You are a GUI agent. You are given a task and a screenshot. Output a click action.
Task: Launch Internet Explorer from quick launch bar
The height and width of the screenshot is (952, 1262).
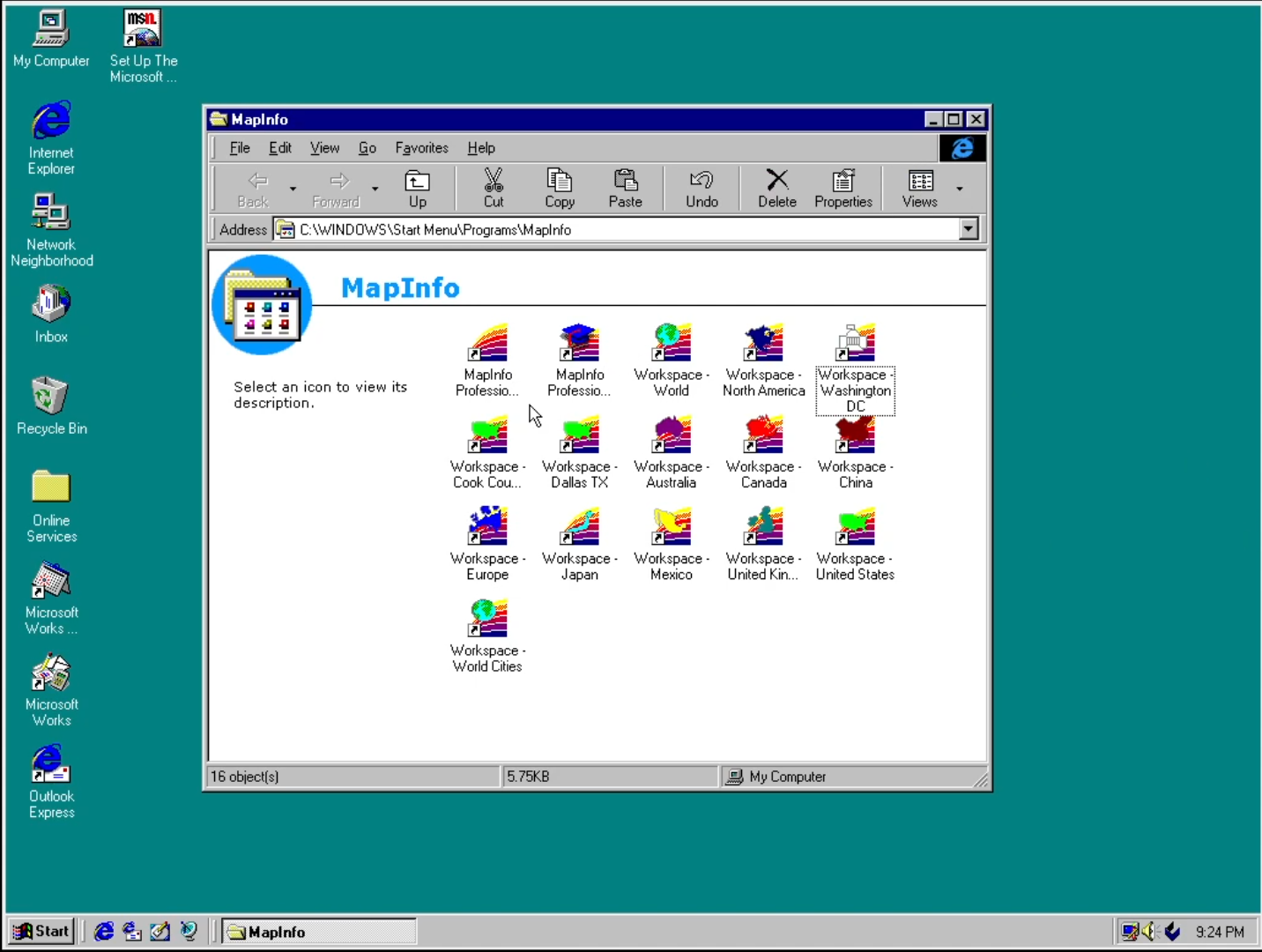point(104,931)
